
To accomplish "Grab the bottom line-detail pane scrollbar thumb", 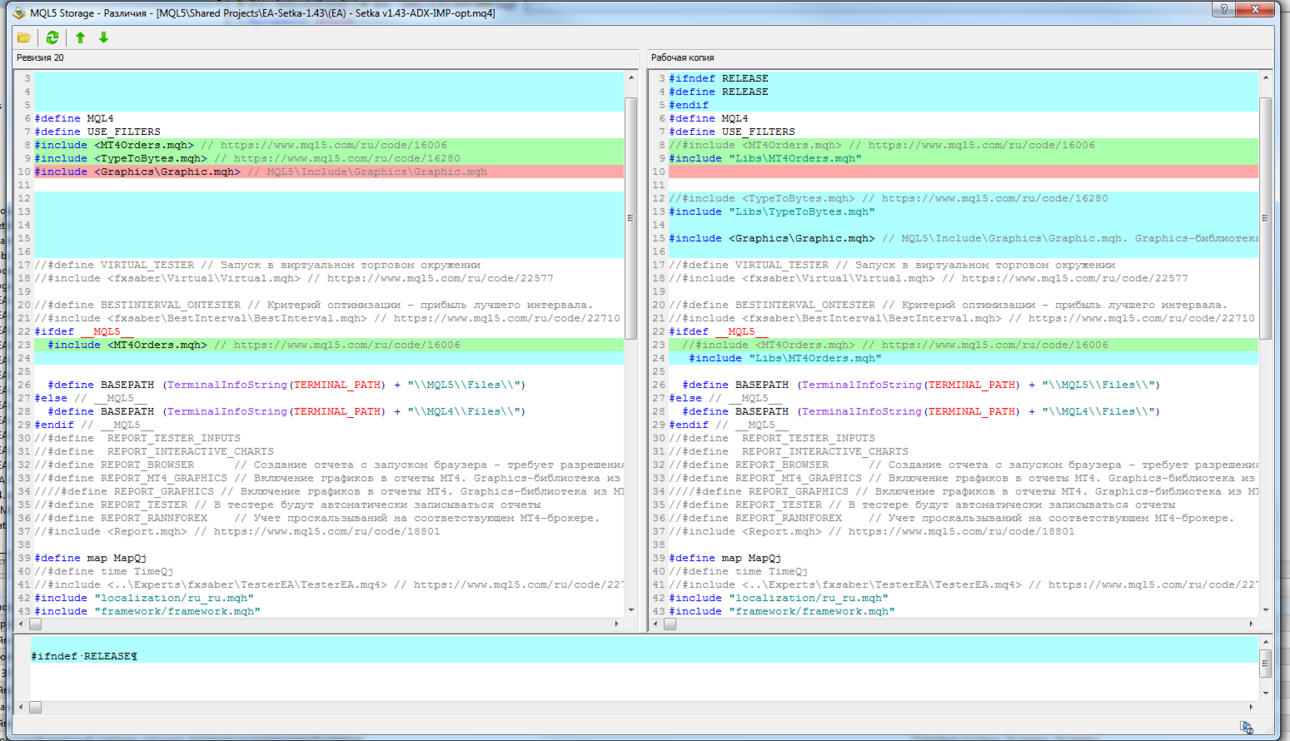I will tap(1266, 663).
